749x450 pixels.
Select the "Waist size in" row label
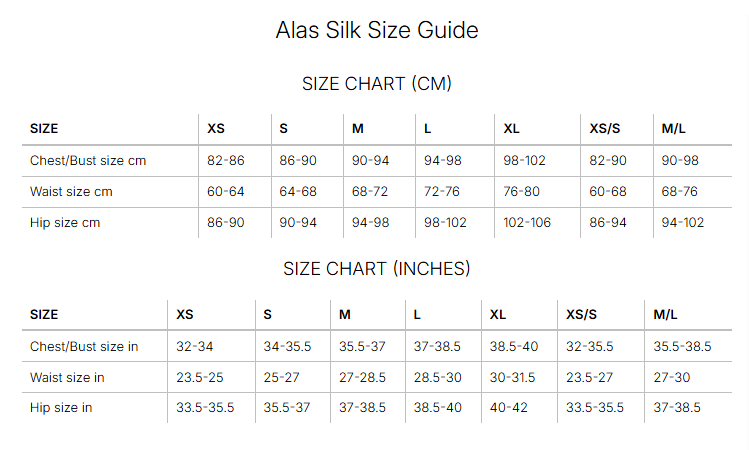pyautogui.click(x=67, y=377)
